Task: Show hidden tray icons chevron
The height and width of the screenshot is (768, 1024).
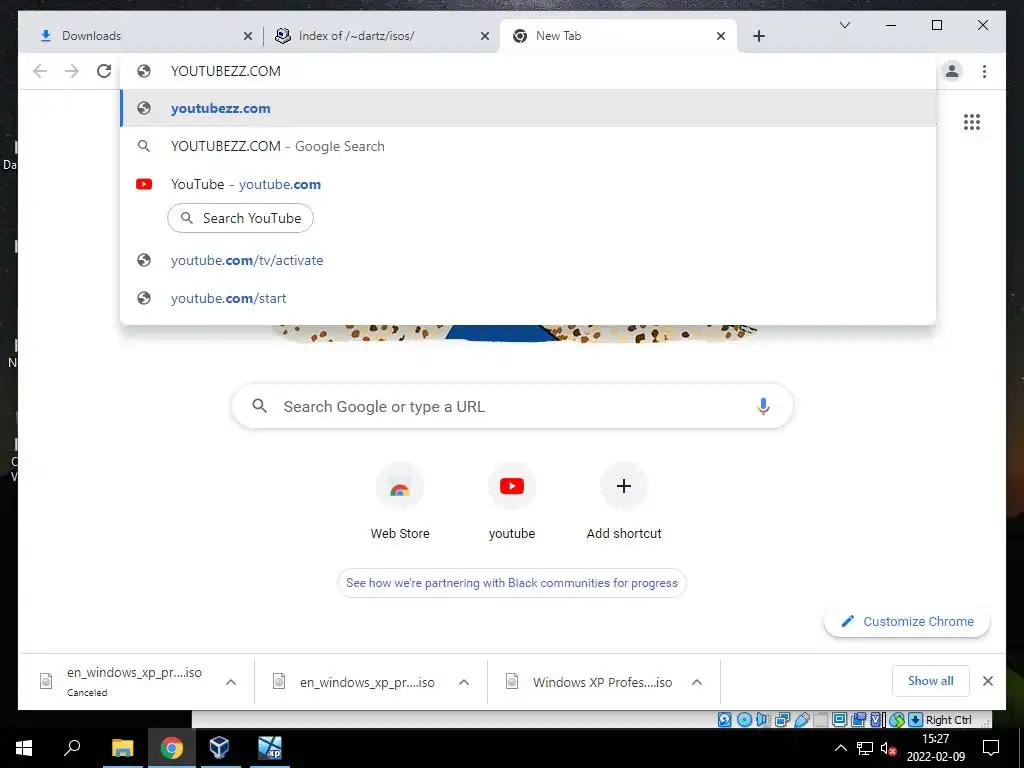Action: click(841, 748)
